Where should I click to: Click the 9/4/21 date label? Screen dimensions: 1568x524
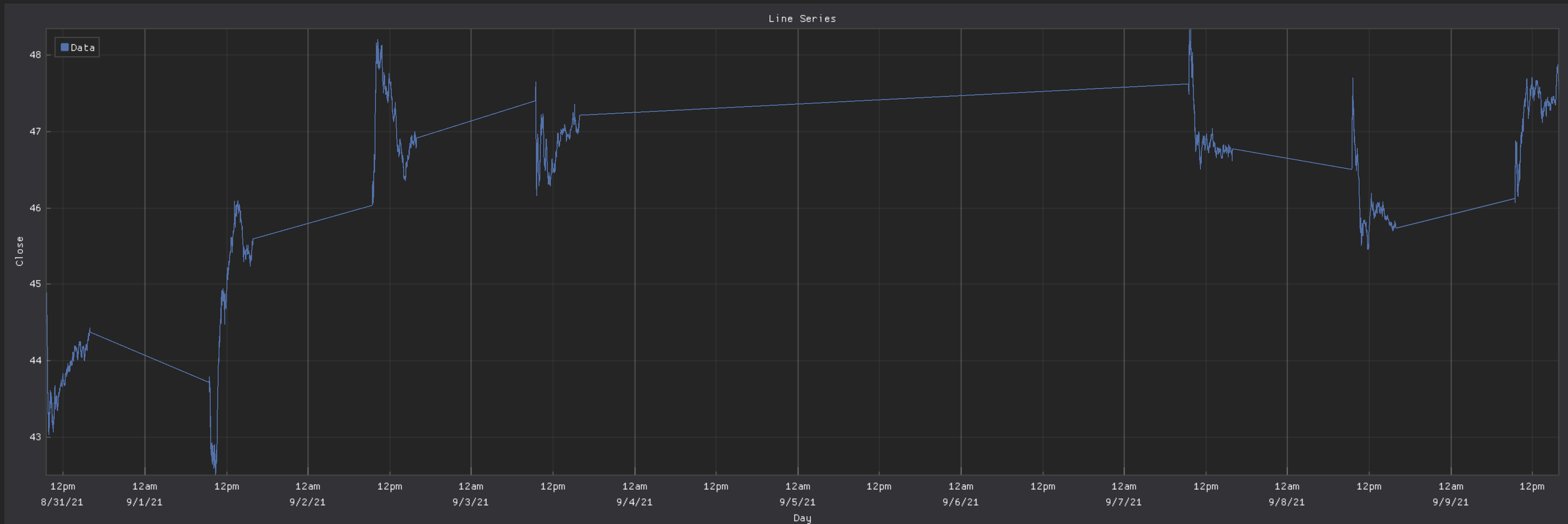[x=635, y=502]
